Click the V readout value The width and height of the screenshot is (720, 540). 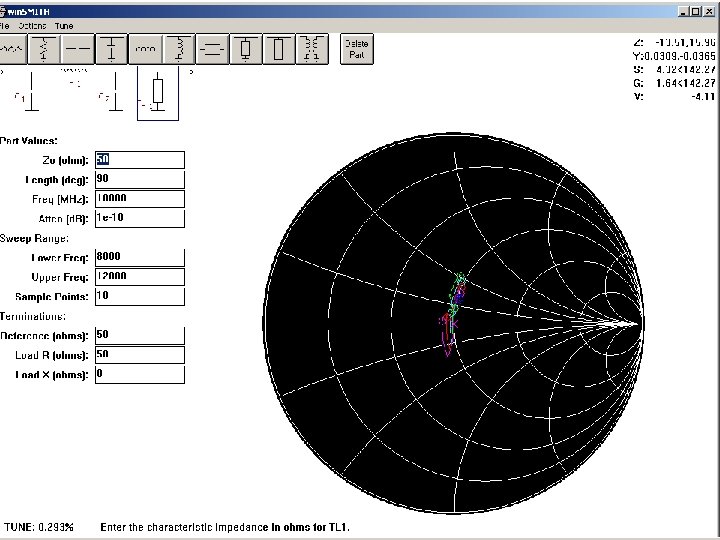click(703, 96)
